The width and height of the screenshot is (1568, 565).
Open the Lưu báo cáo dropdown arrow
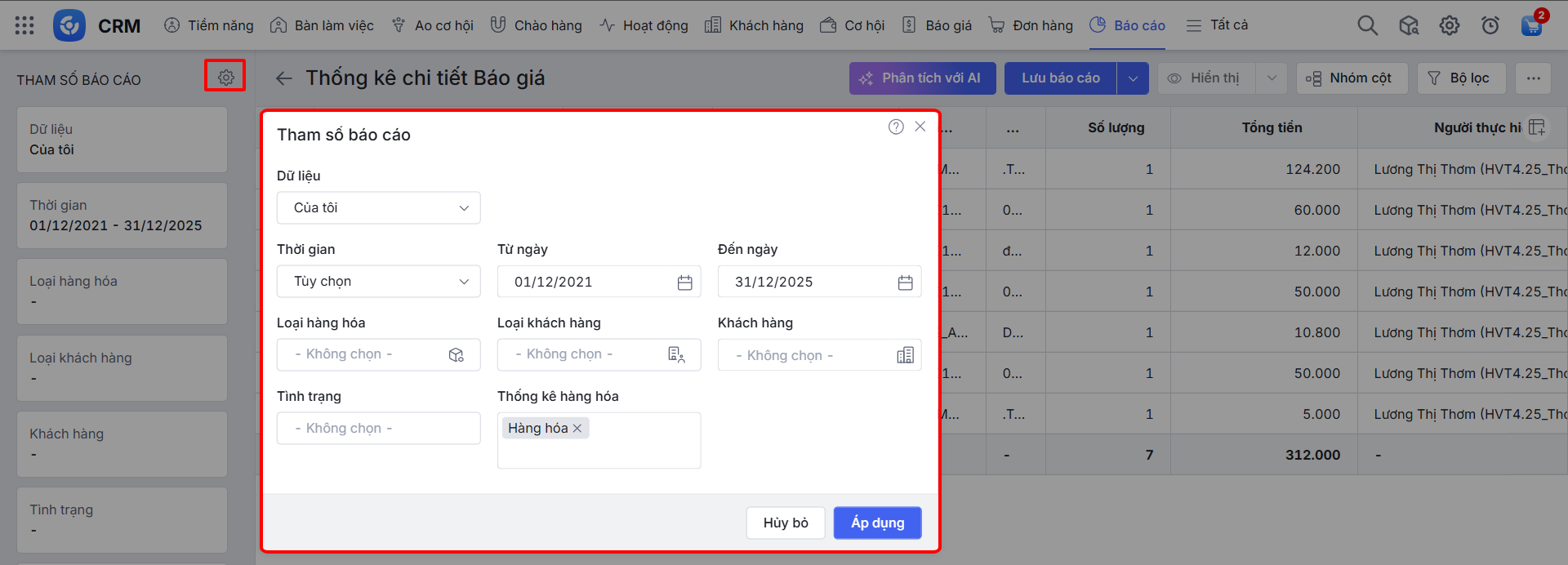click(x=1133, y=78)
